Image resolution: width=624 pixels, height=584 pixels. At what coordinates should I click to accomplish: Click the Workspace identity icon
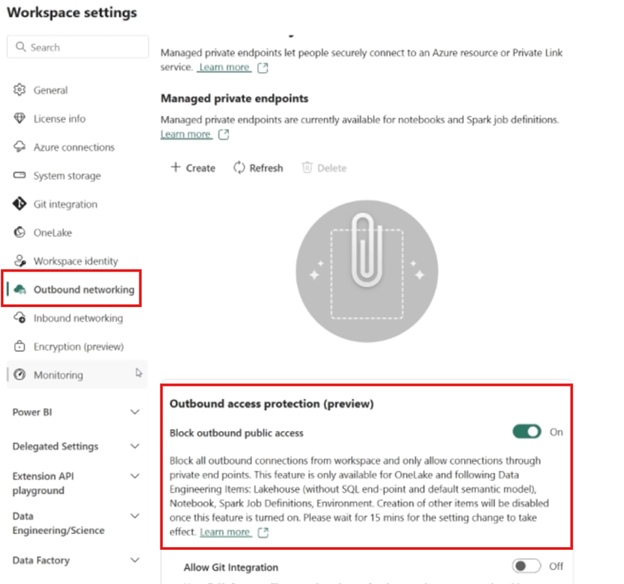19,261
